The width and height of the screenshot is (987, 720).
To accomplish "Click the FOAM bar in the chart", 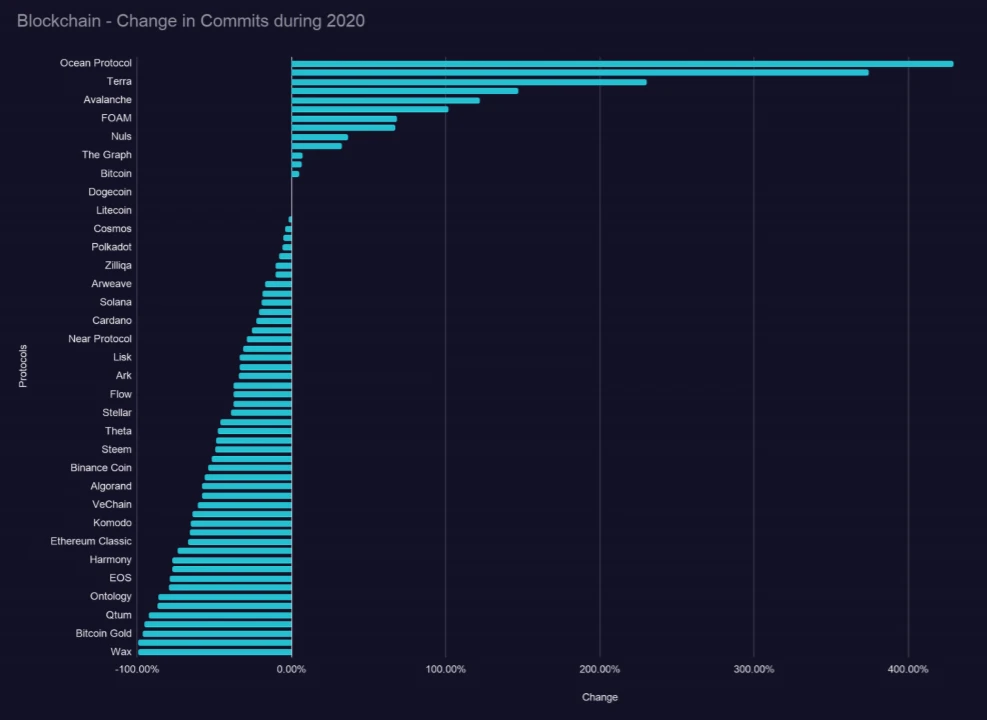I will click(x=344, y=119).
